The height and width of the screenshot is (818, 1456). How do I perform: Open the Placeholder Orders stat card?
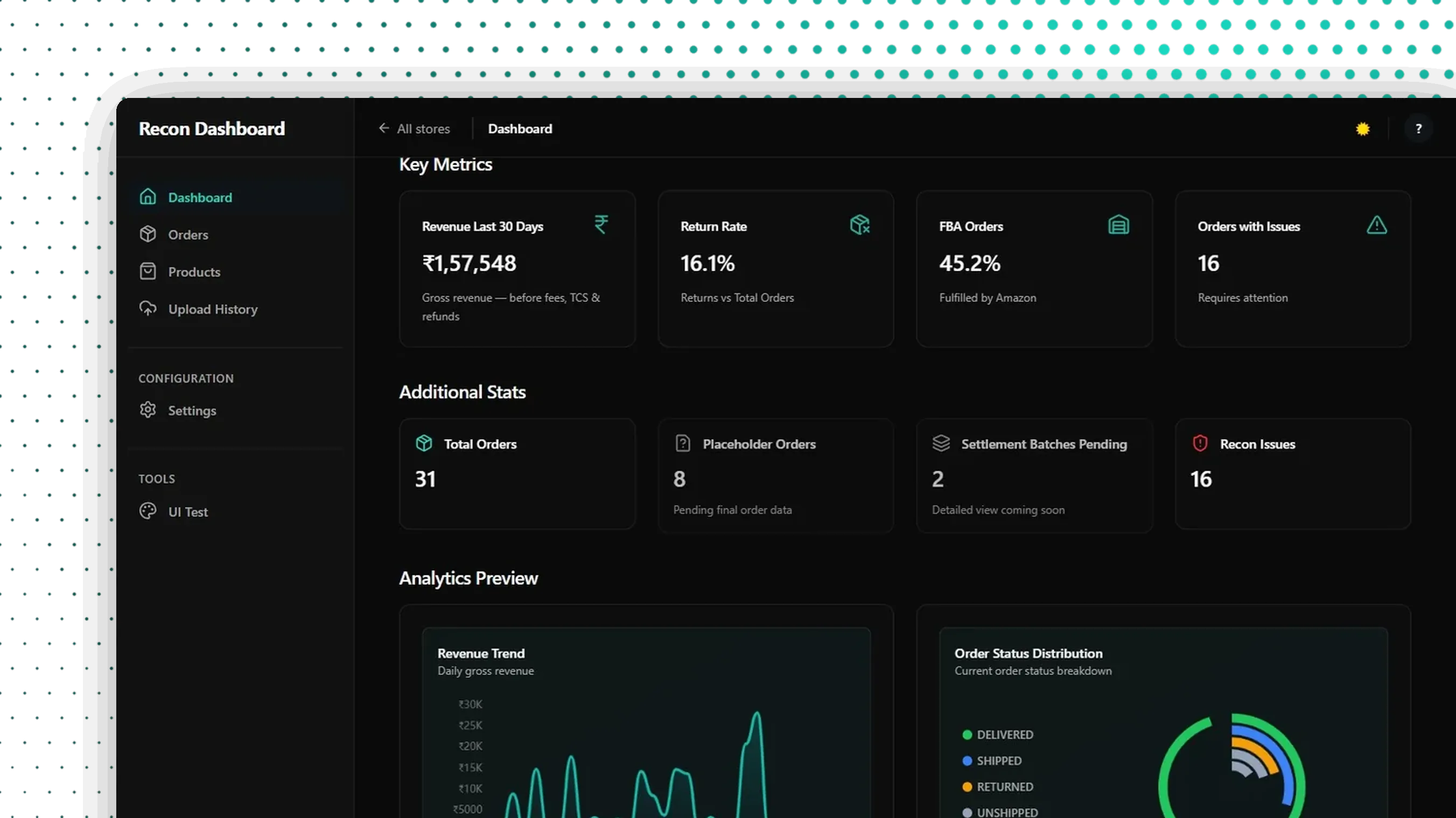(775, 476)
